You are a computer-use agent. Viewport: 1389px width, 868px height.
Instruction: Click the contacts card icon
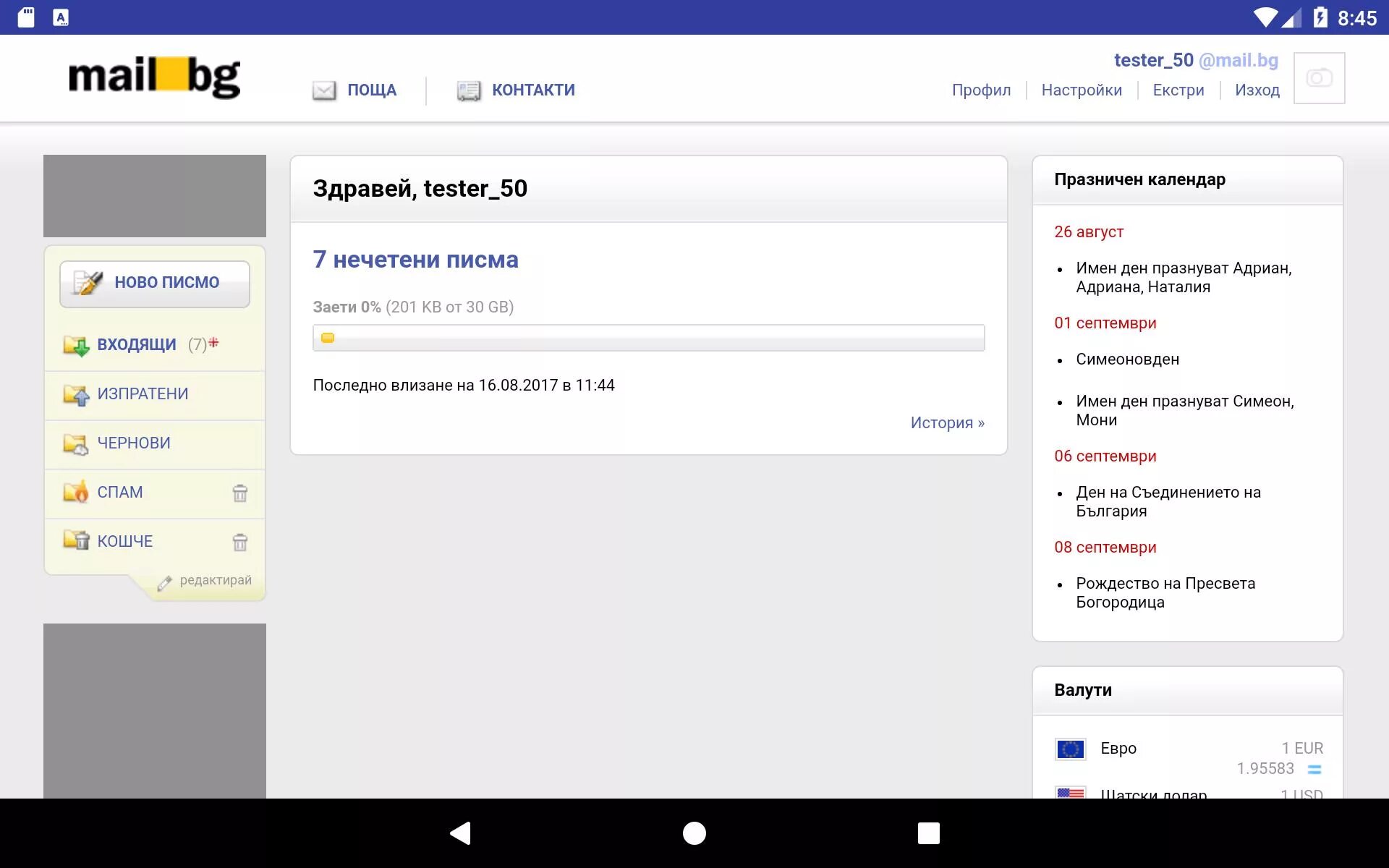469,90
